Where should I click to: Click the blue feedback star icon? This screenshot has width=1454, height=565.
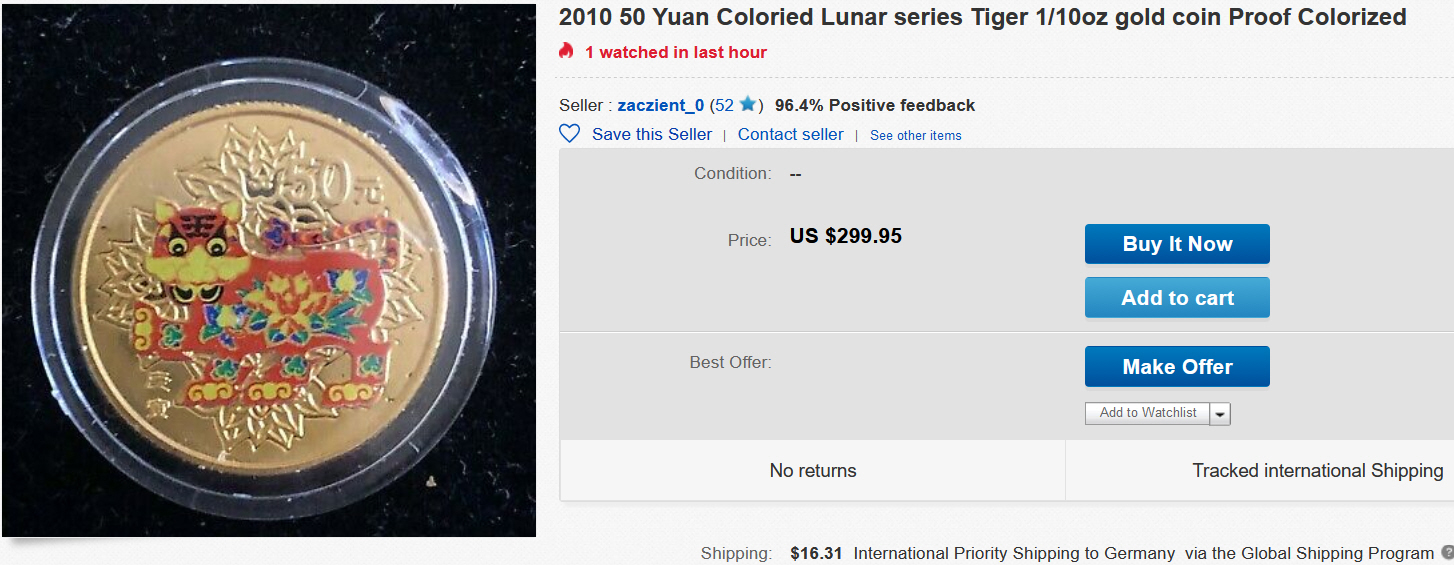point(747,104)
